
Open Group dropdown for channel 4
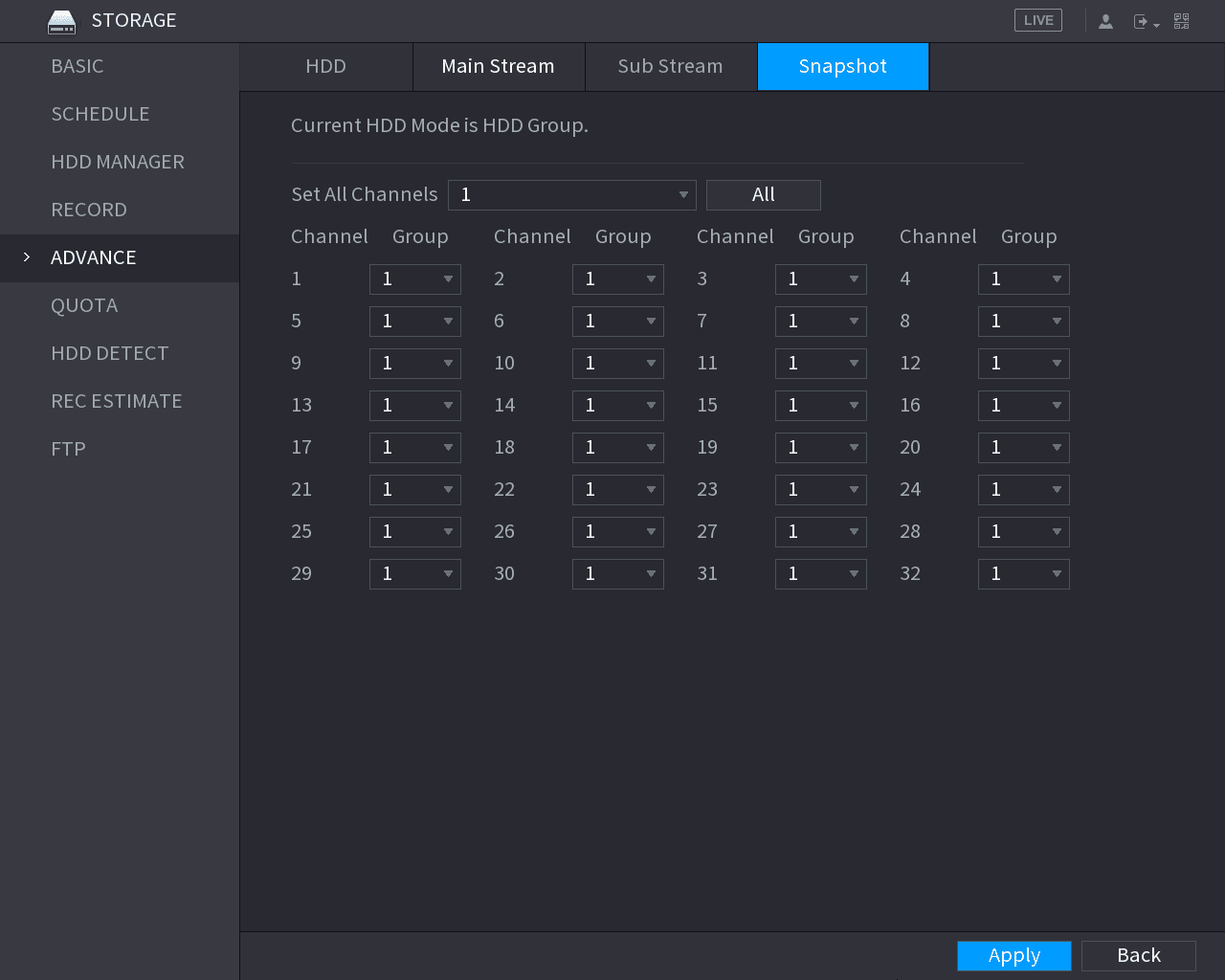[x=1024, y=278]
